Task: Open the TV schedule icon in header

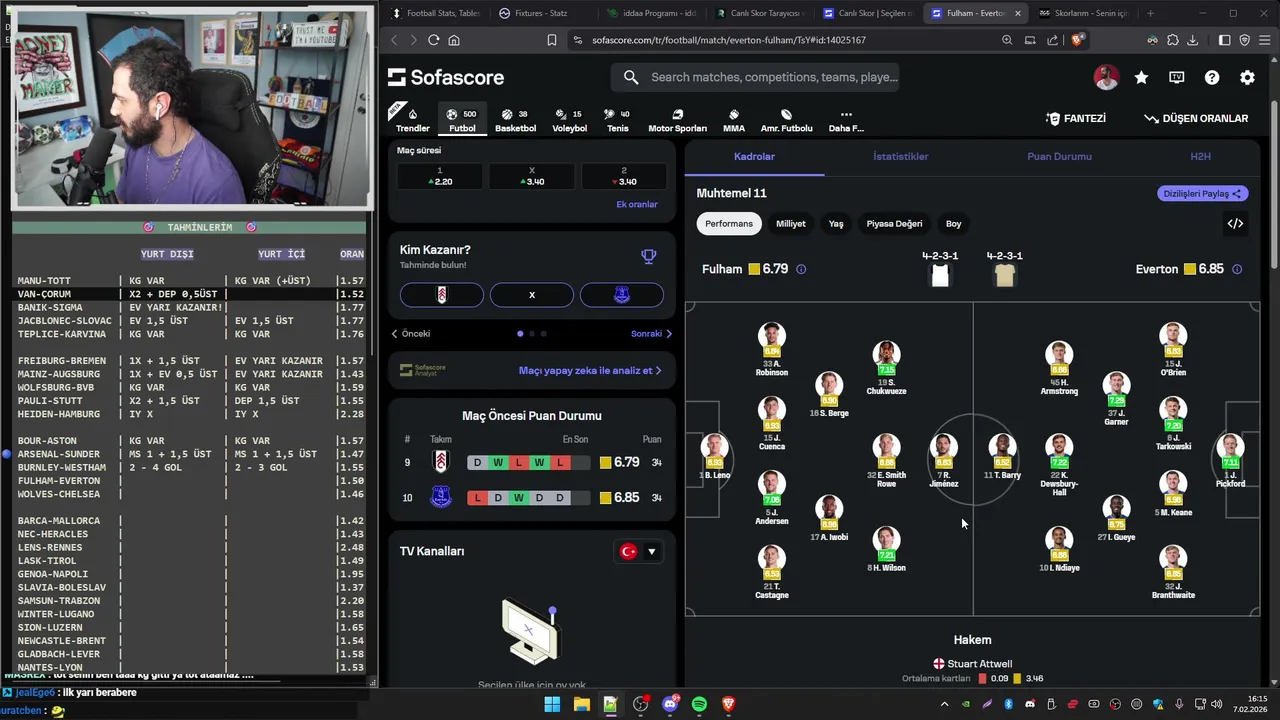Action: [x=1177, y=78]
